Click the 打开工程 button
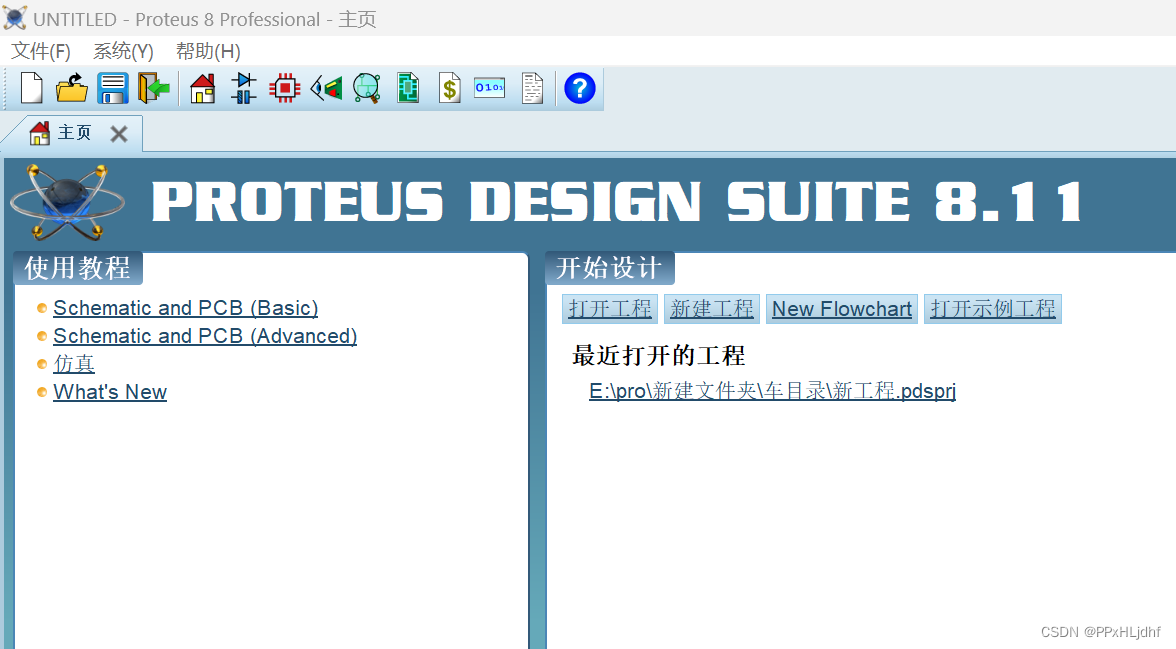1176x649 pixels. pos(610,309)
